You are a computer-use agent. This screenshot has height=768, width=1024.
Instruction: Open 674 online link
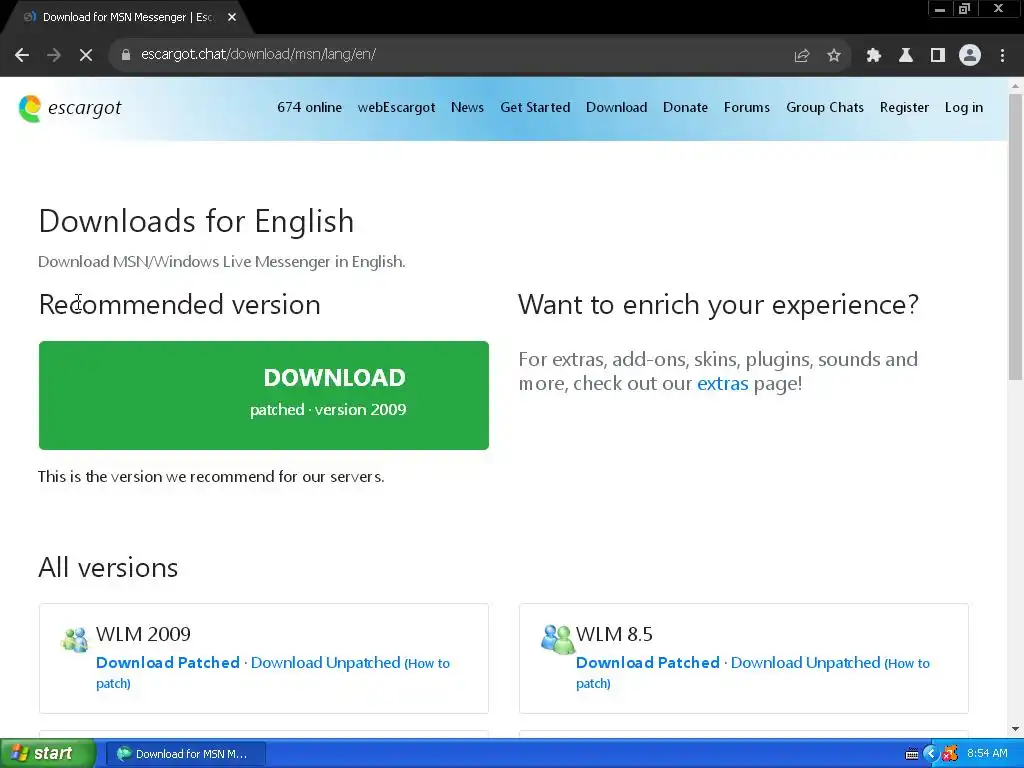[309, 108]
